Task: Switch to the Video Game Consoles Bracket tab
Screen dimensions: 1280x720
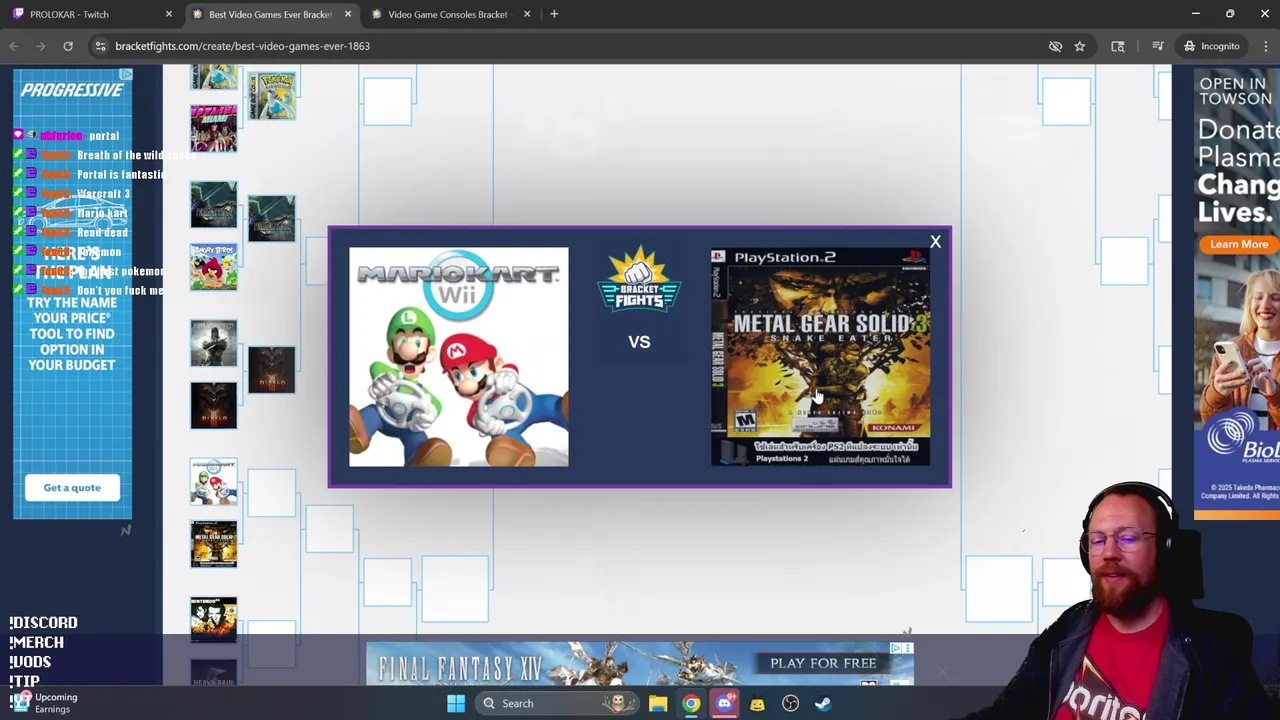Action: (x=447, y=14)
